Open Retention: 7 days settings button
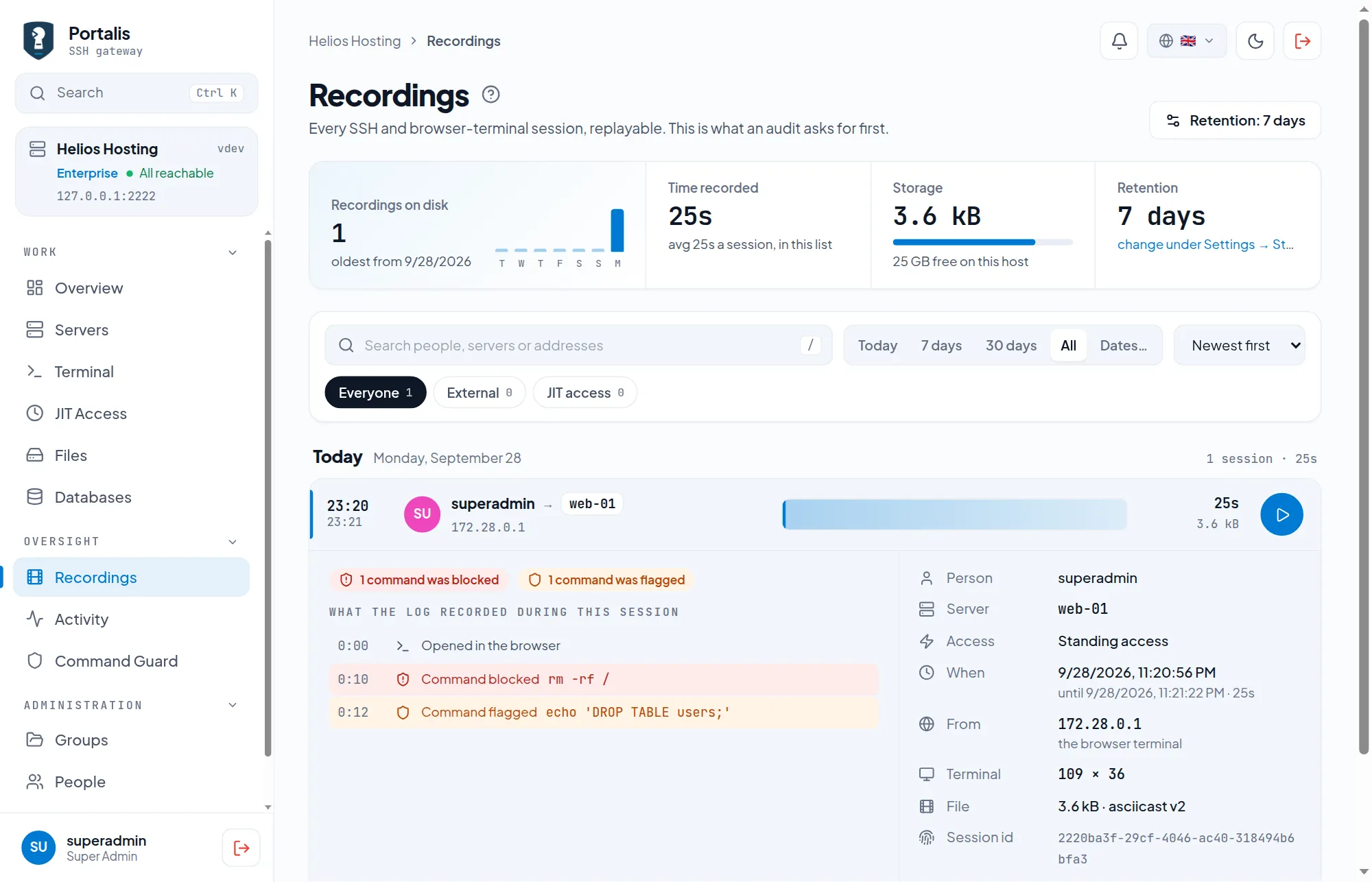 pyautogui.click(x=1235, y=121)
